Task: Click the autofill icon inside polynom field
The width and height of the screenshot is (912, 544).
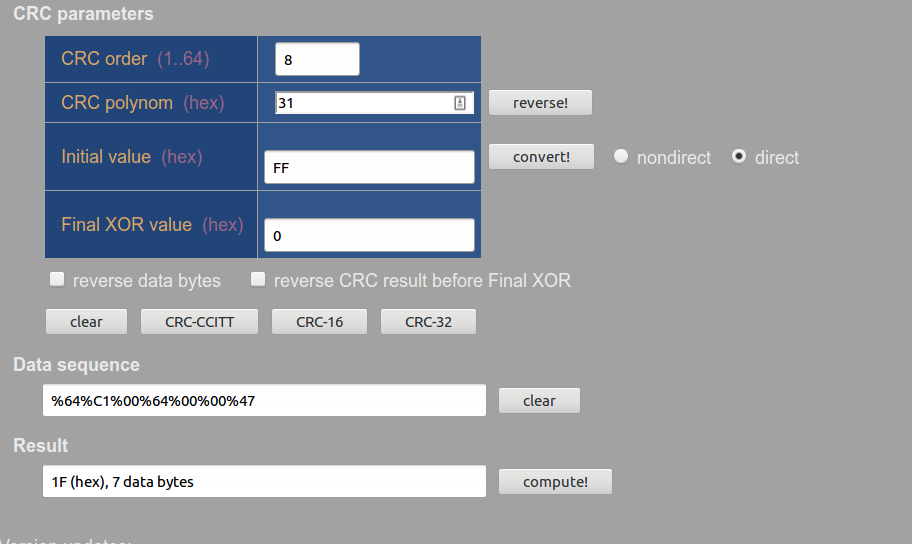Action: point(460,102)
